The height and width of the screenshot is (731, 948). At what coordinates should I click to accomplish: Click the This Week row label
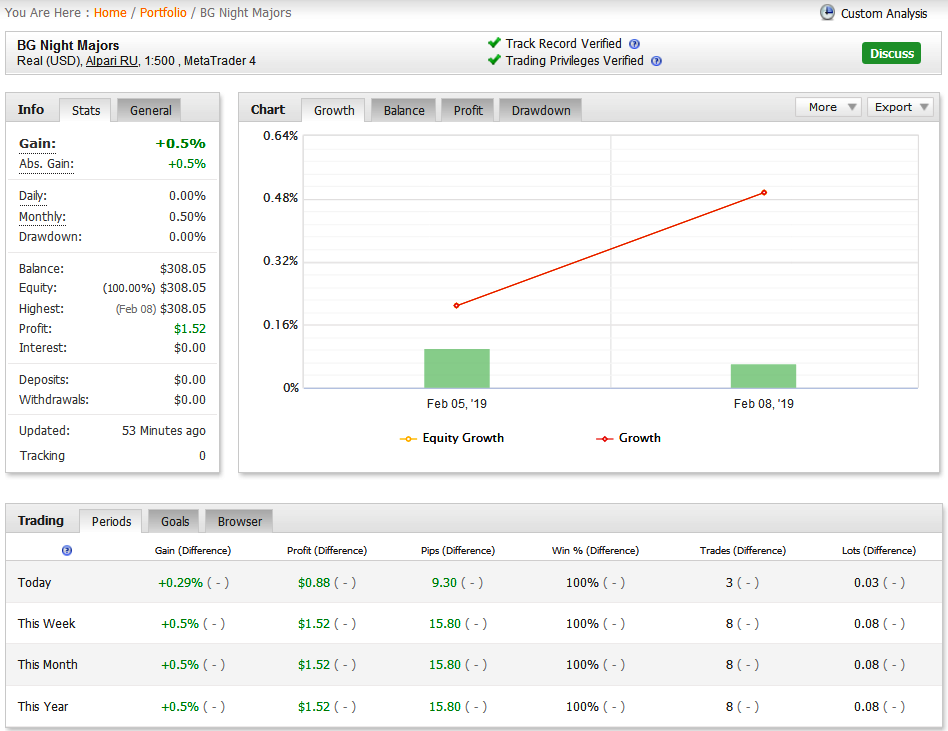coord(47,623)
